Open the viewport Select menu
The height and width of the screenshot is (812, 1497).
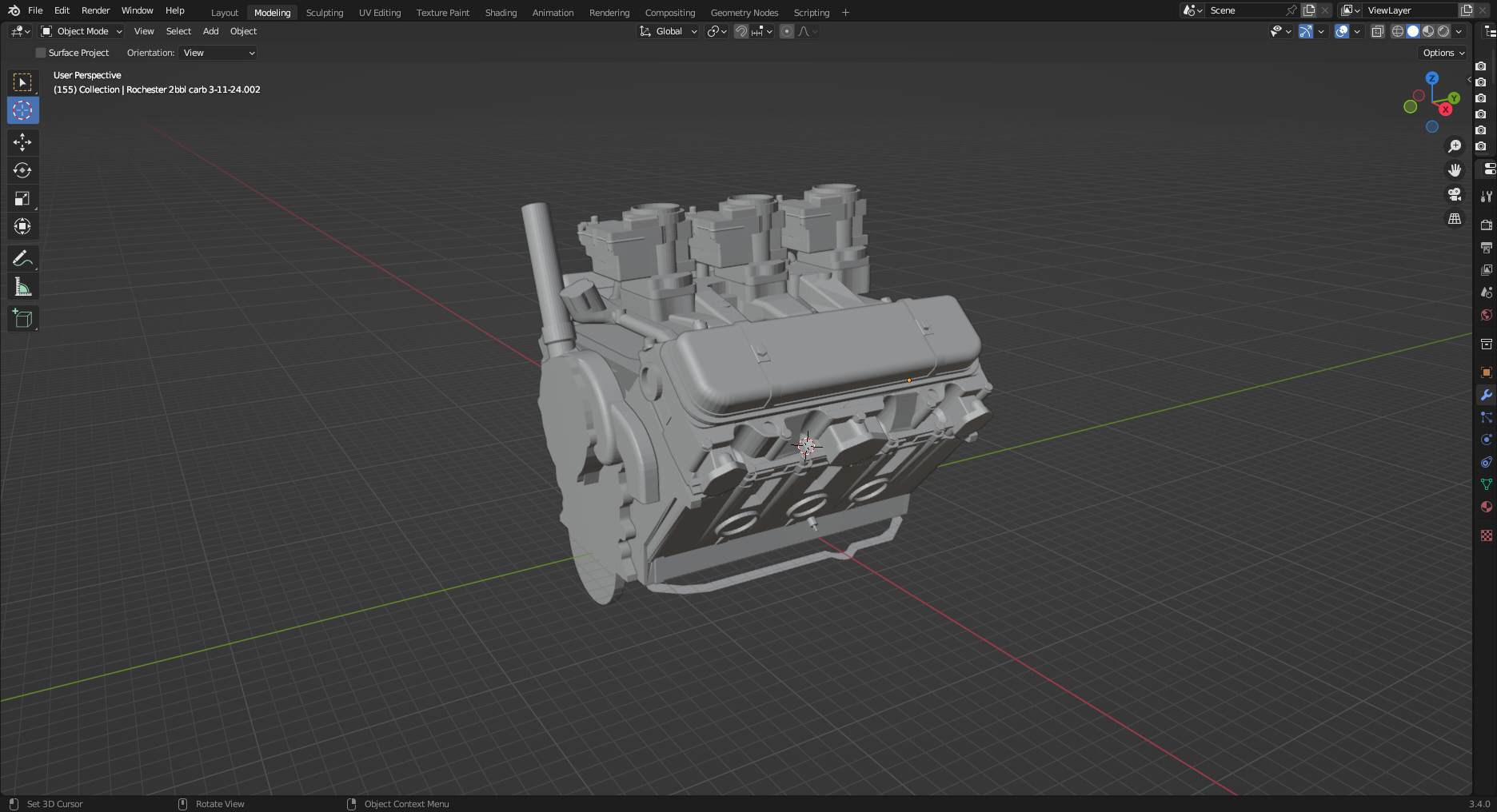click(x=178, y=31)
